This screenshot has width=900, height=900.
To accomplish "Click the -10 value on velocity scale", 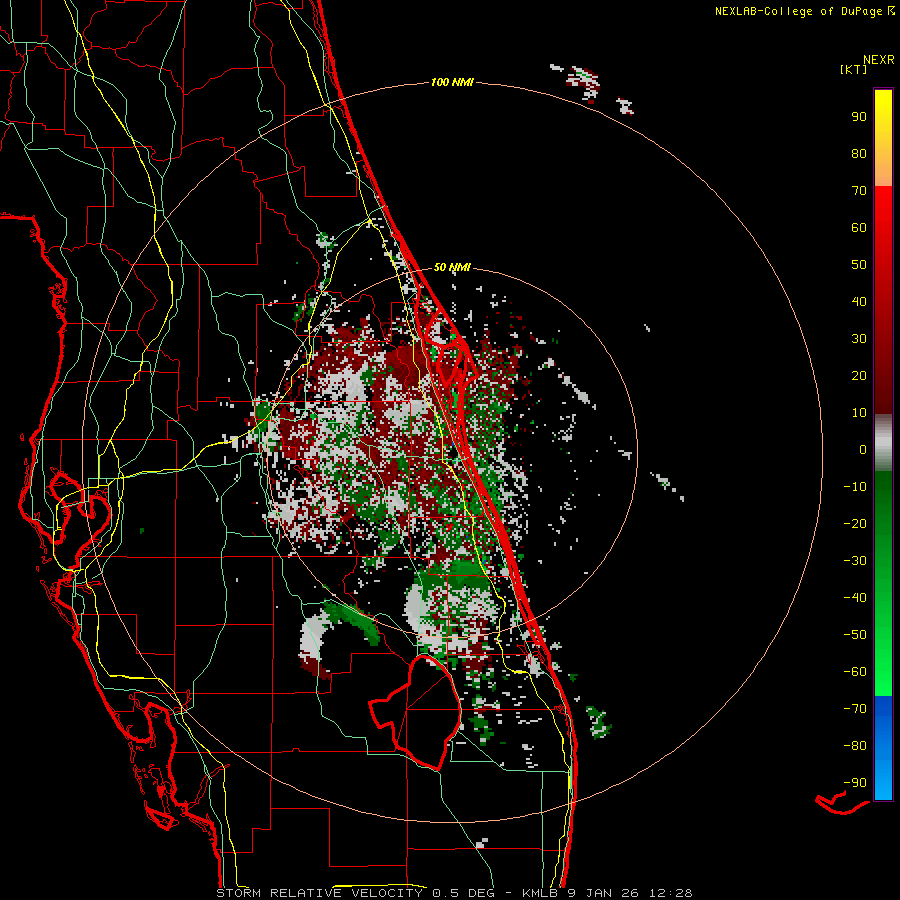I will [x=855, y=487].
